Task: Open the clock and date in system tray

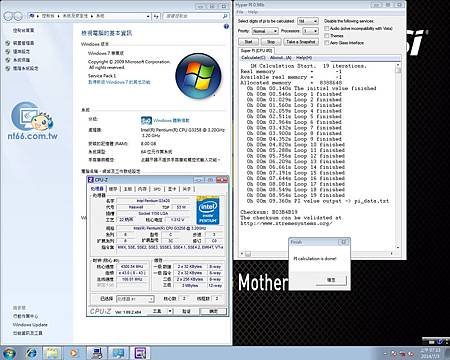Action: pos(430,353)
